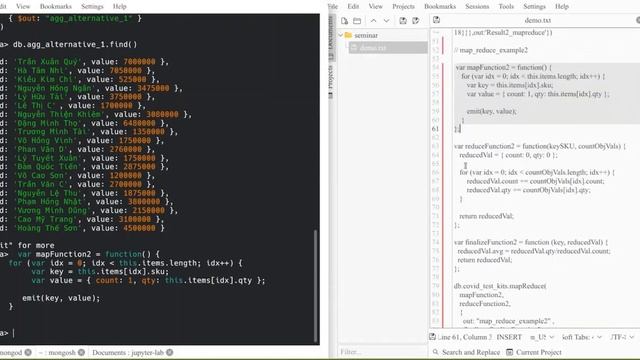Click the document status icon in status bar

pos(433,337)
